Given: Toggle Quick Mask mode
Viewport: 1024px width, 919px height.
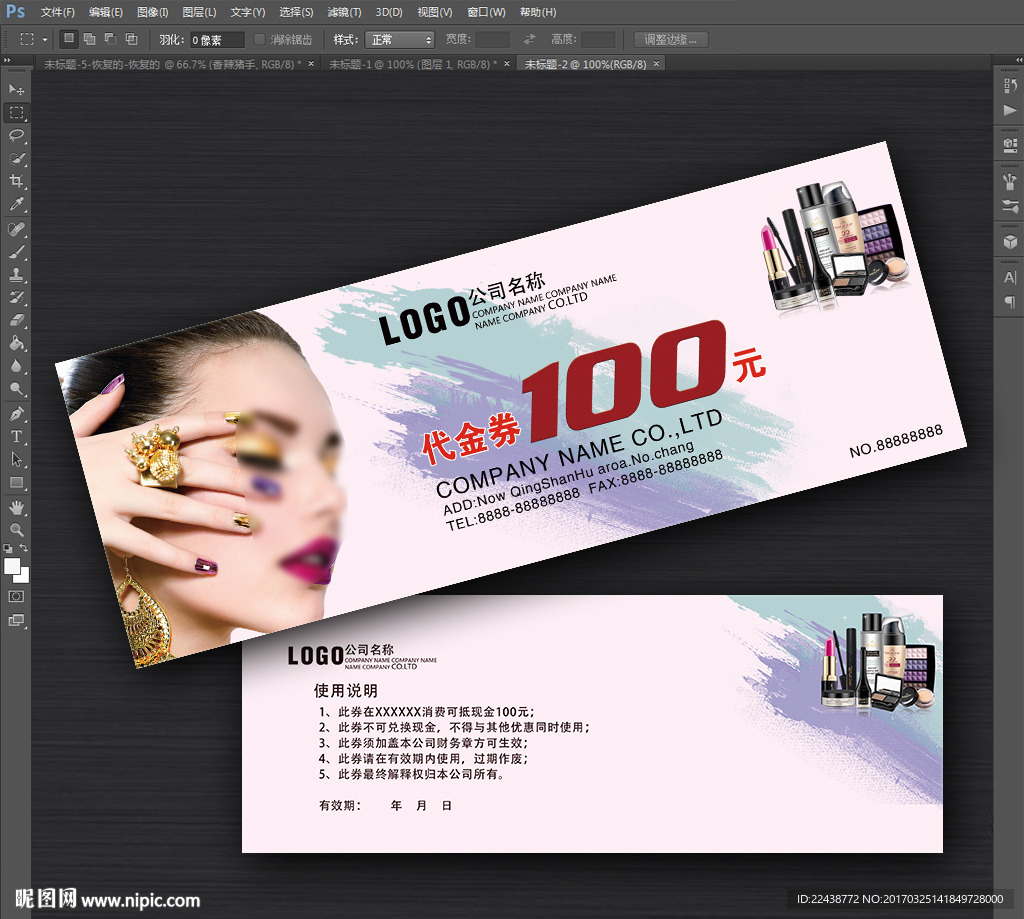Looking at the screenshot, I should (16, 596).
